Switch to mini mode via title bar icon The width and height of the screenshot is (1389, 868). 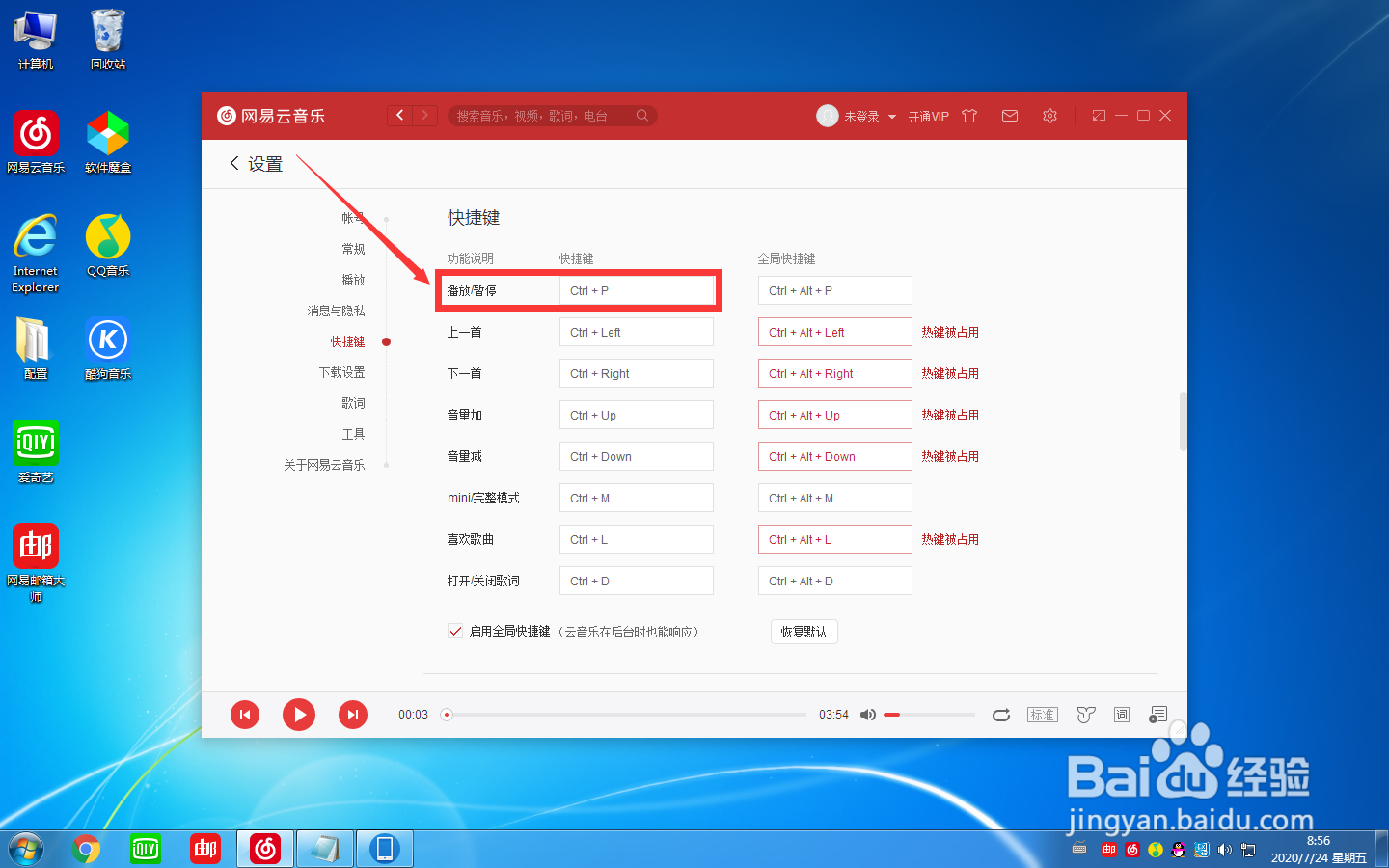pos(1099,116)
